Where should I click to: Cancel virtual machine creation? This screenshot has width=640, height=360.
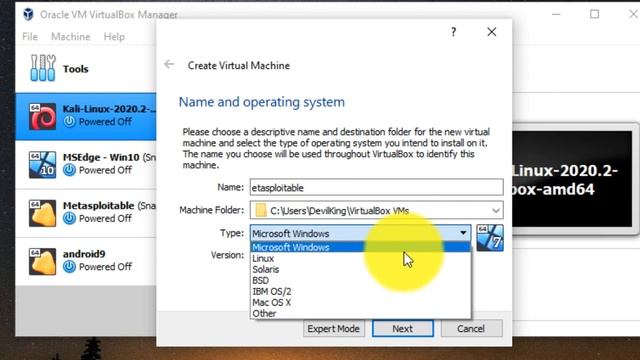pos(471,329)
